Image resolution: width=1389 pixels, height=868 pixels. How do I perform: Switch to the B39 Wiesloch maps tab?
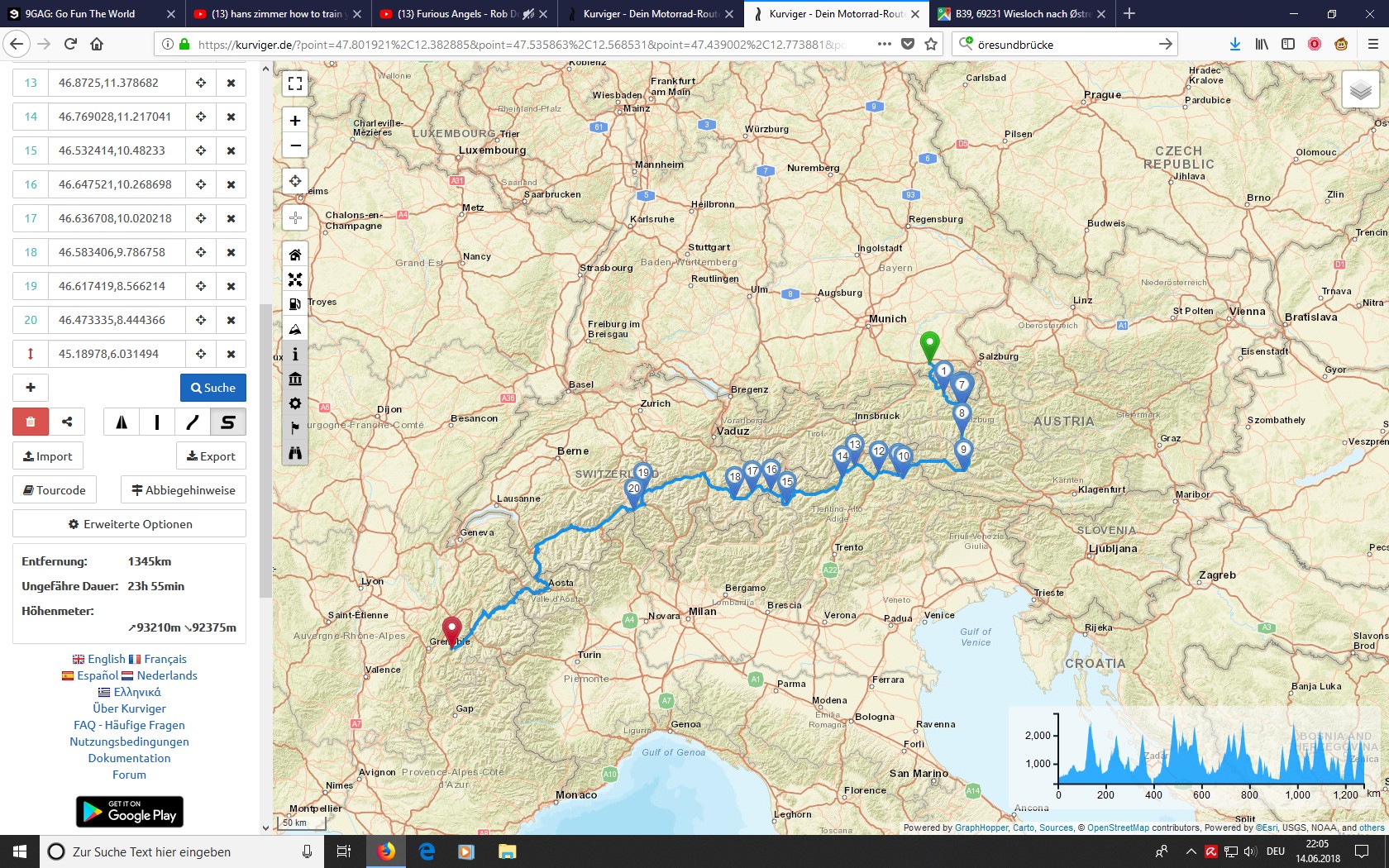tap(1021, 14)
